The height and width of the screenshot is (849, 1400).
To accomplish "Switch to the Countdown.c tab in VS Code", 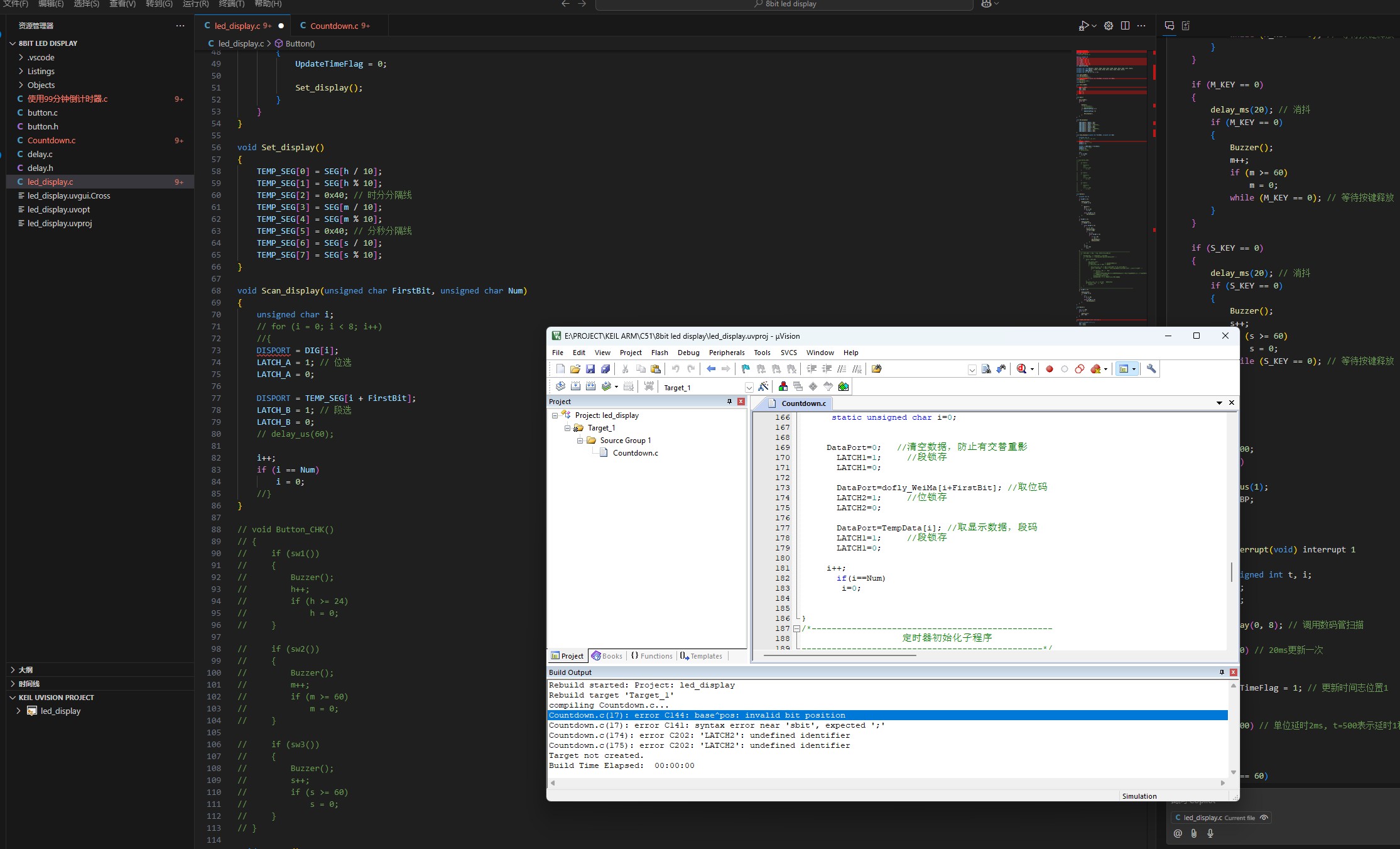I will 335,26.
